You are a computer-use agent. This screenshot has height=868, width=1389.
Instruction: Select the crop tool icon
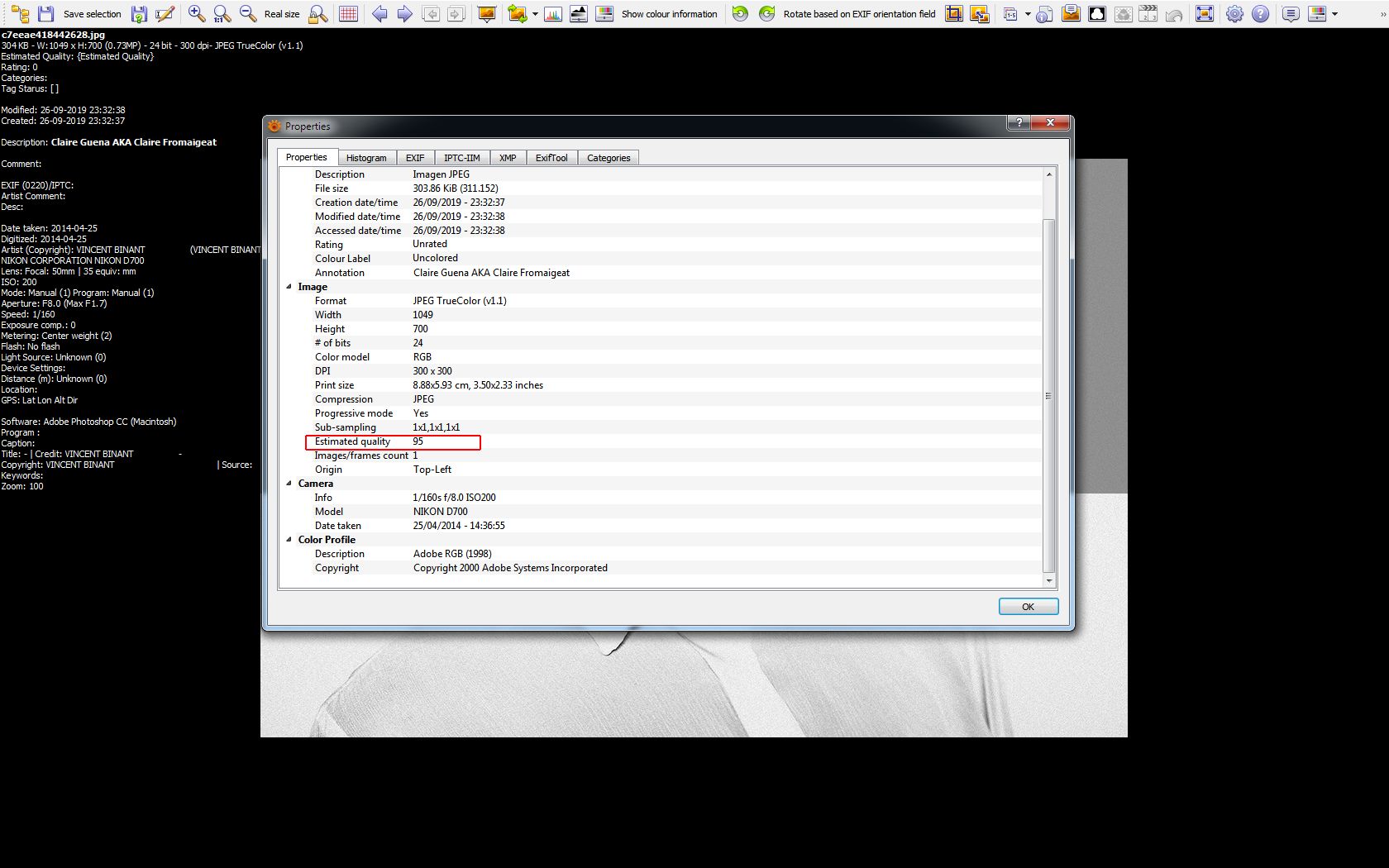[x=954, y=13]
